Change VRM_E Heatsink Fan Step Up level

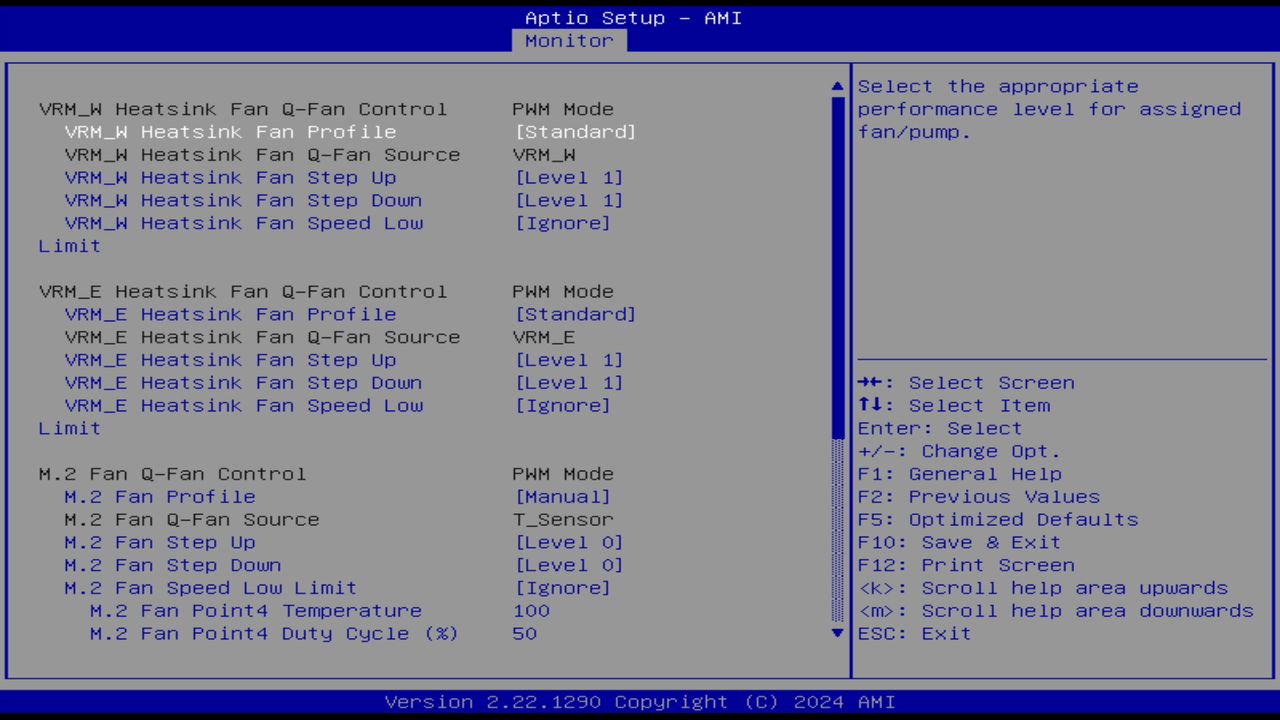point(569,361)
